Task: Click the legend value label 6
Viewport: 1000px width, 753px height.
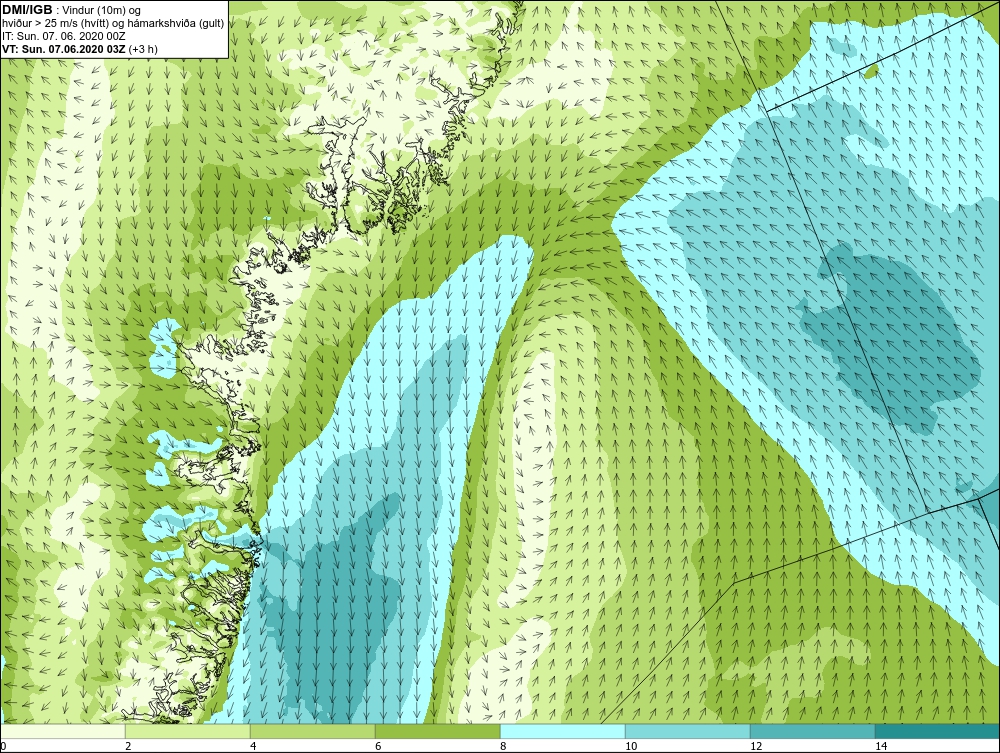Action: [378, 746]
